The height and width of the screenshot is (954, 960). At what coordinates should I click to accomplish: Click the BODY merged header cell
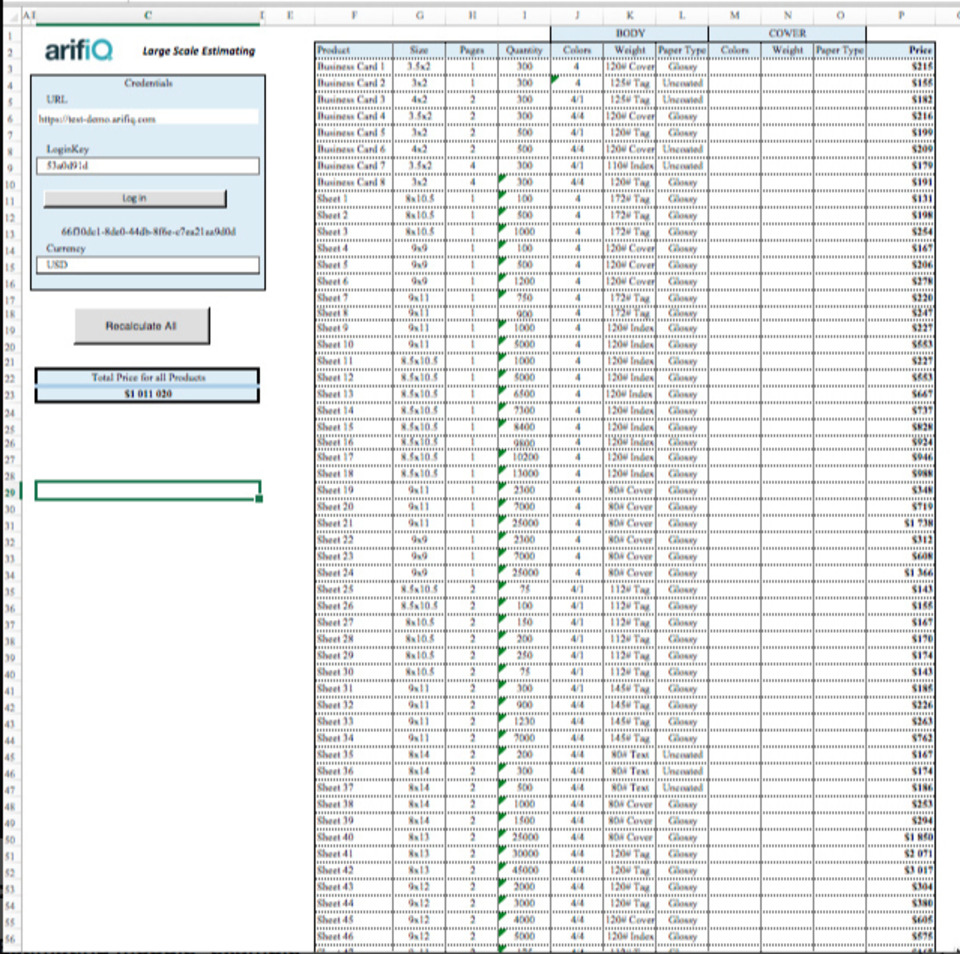point(629,33)
